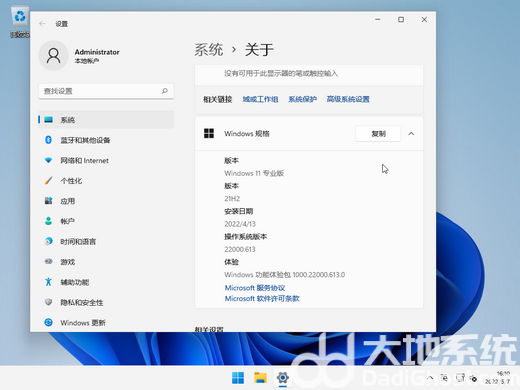Click the install date 2022/4/13

click(240, 224)
